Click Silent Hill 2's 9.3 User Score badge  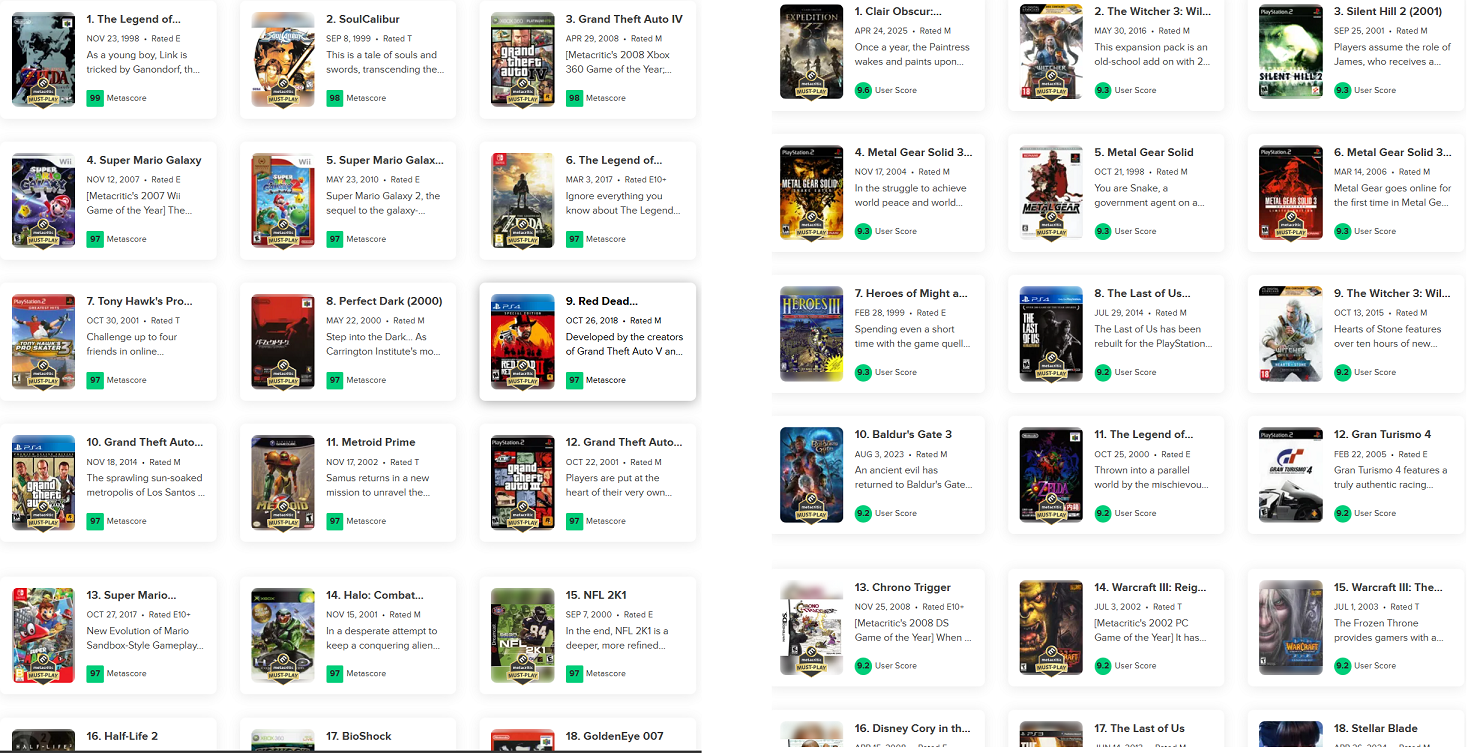pos(1342,90)
